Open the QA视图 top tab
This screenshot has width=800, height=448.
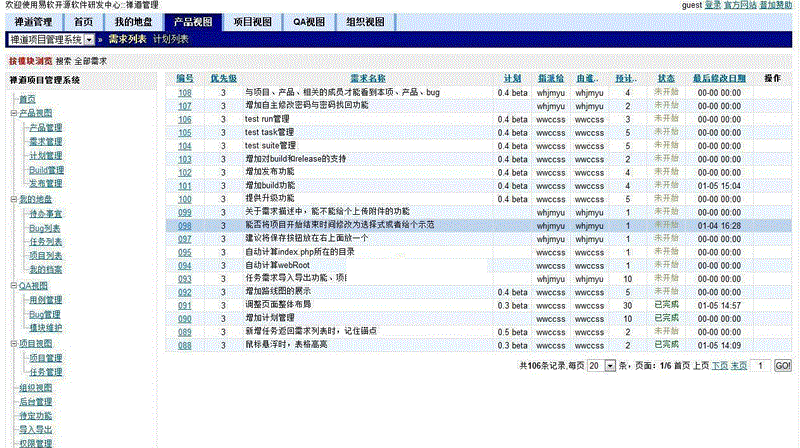309,22
